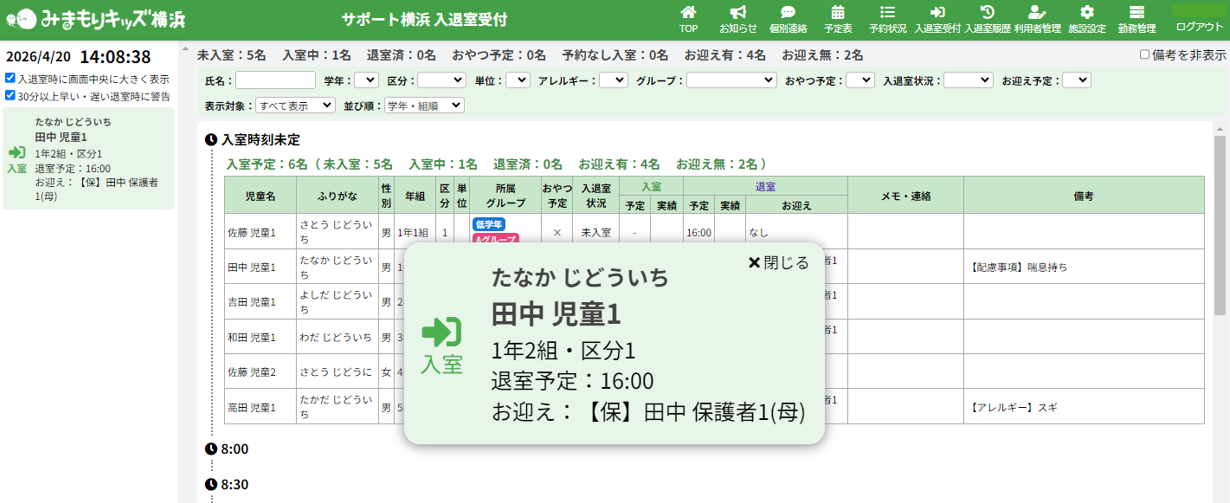Click the 氏名 name input field
The height and width of the screenshot is (503, 1230).
coord(275,80)
